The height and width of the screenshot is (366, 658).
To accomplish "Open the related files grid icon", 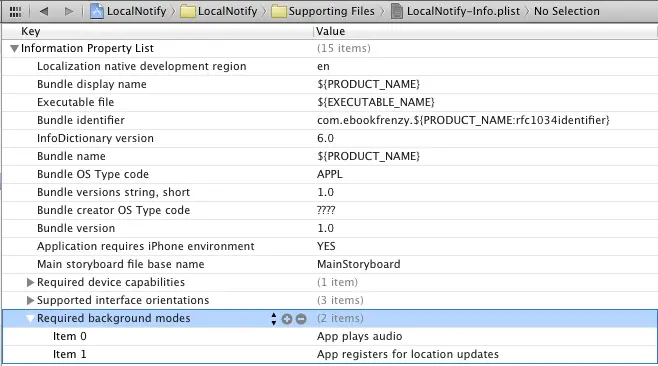I will 15,11.
